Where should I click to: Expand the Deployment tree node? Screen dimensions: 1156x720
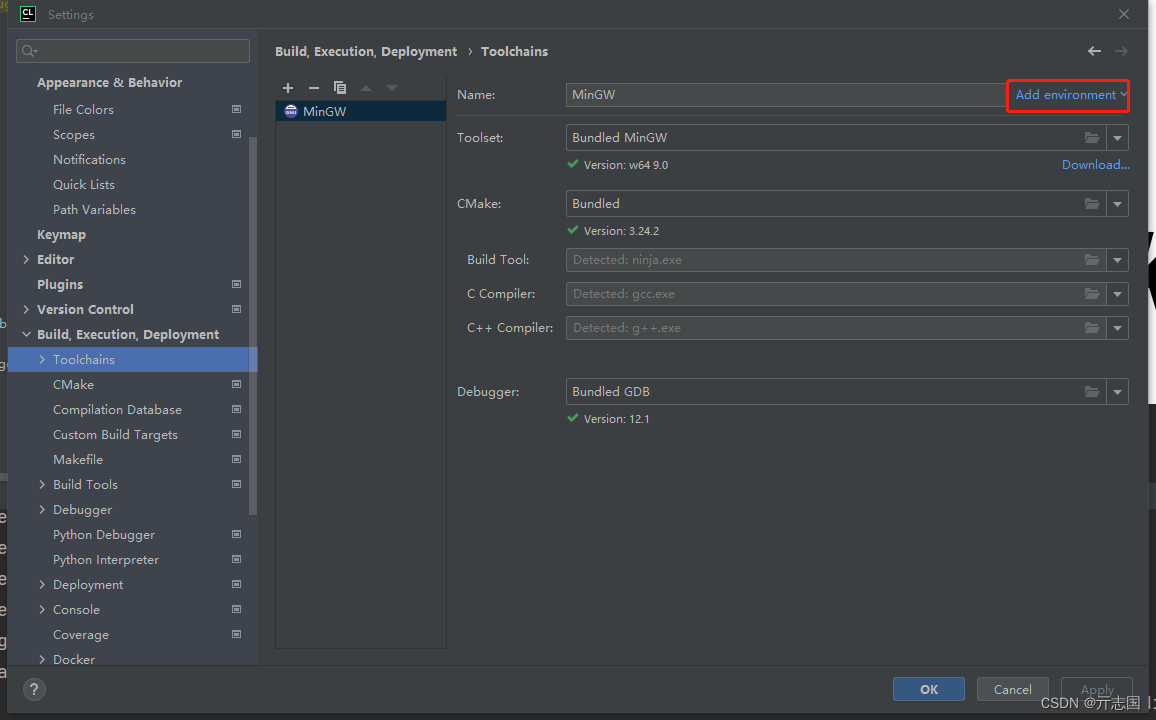click(x=42, y=584)
